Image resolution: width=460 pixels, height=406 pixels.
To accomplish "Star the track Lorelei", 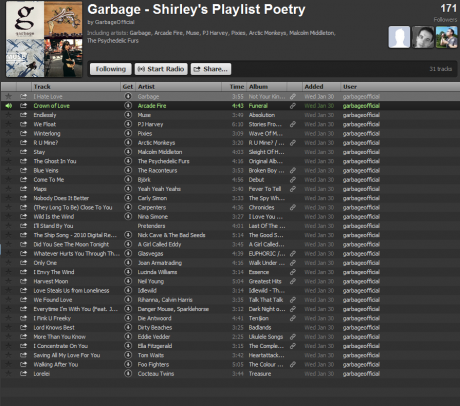I will click(9, 373).
